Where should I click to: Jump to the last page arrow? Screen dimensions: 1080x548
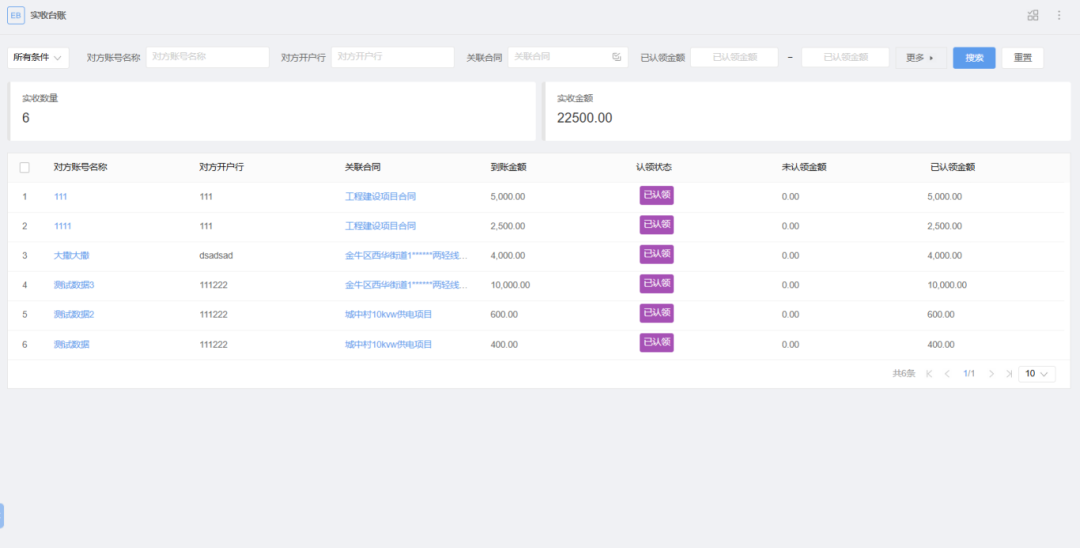coord(1009,374)
